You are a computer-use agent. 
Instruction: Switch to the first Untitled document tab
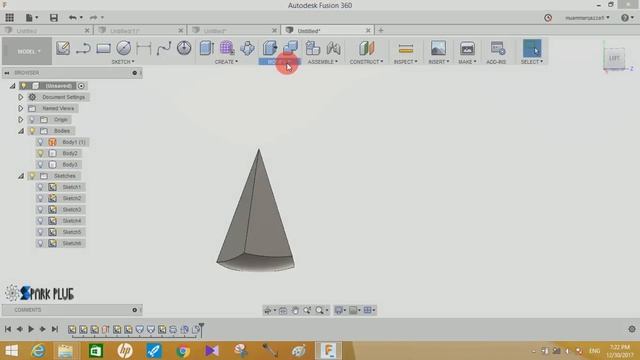(x=47, y=31)
